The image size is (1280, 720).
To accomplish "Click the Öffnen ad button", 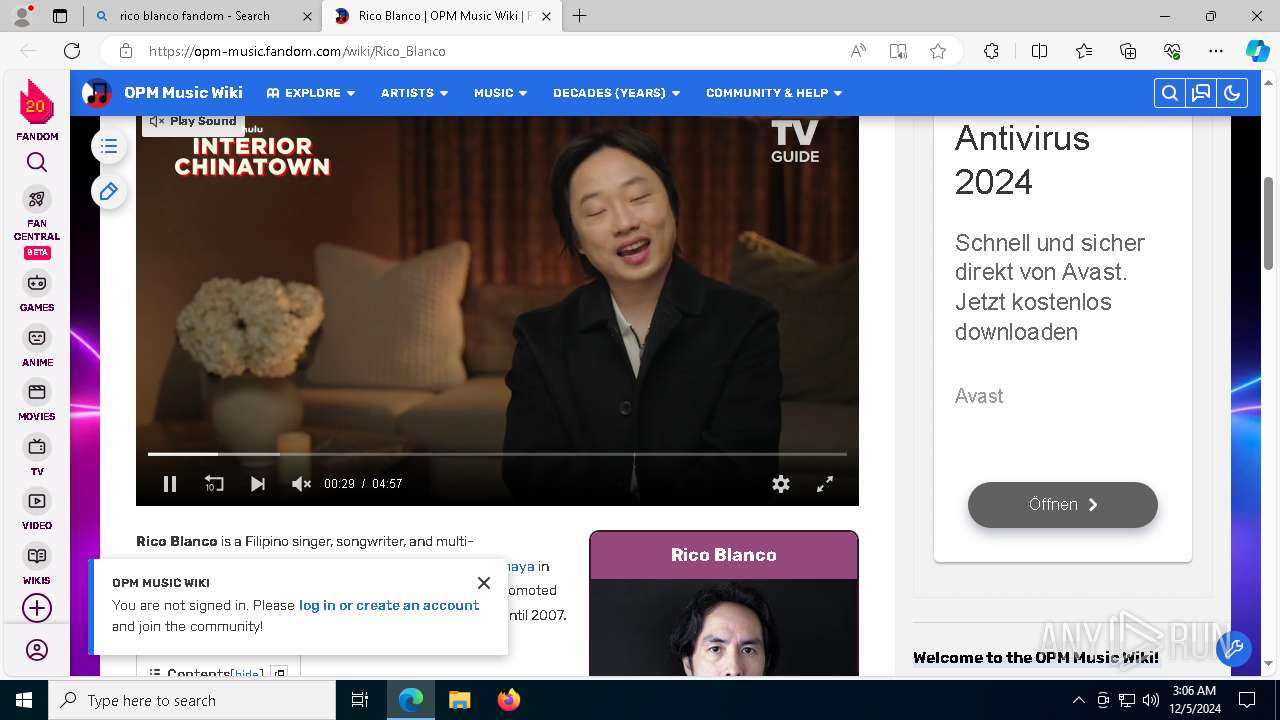I will pyautogui.click(x=1063, y=505).
